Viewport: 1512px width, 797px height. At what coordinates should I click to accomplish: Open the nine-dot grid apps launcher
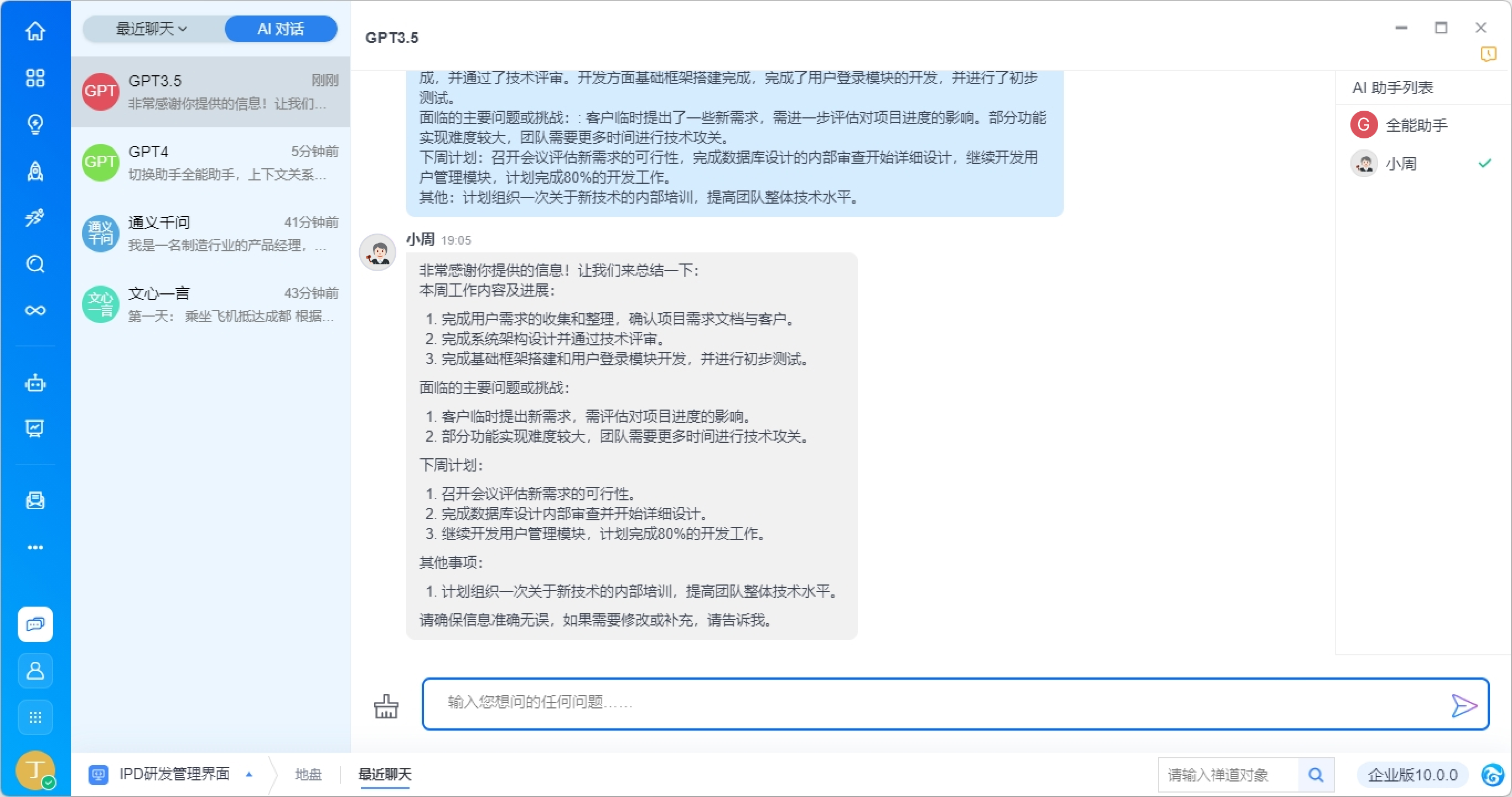tap(35, 717)
